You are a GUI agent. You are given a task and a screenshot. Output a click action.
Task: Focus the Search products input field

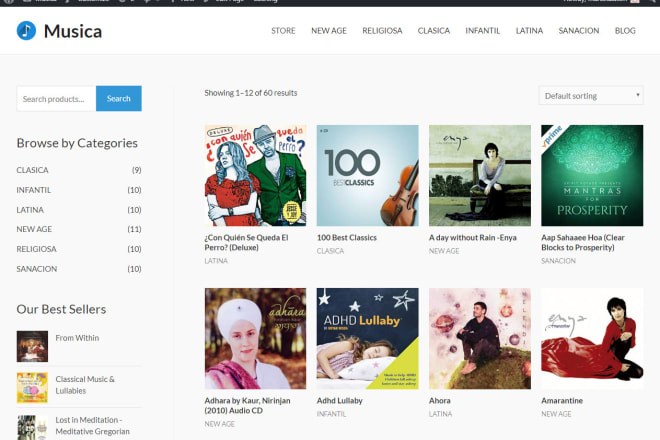[56, 99]
